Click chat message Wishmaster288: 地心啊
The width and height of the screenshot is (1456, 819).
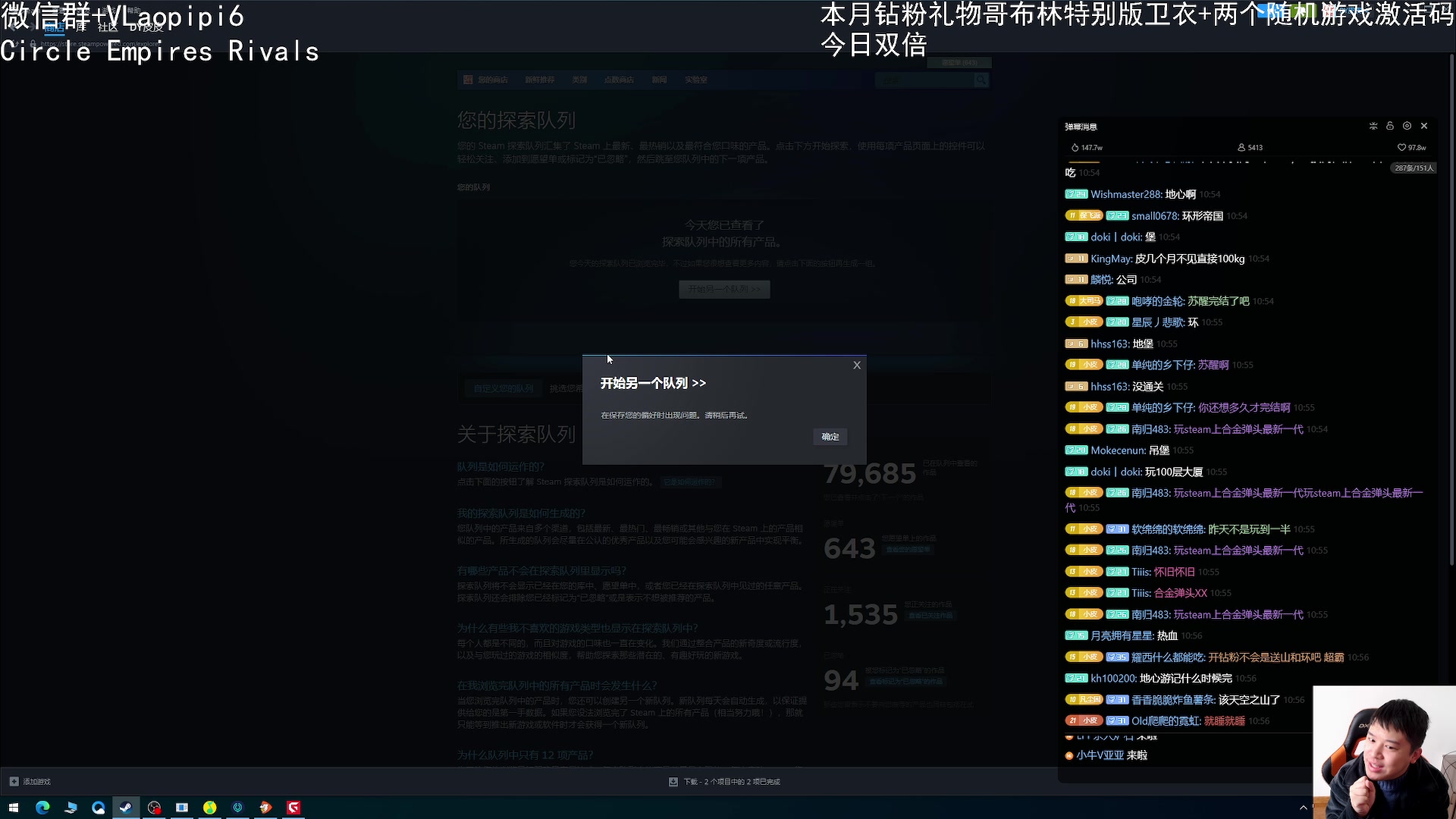point(1143,194)
